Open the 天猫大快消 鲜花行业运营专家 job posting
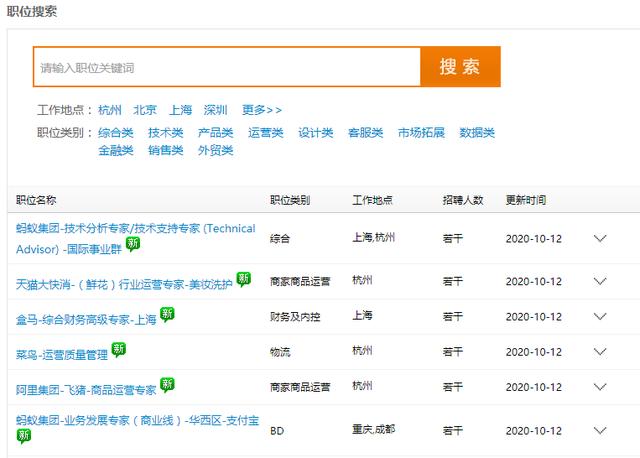The image size is (640, 458). click(x=124, y=284)
